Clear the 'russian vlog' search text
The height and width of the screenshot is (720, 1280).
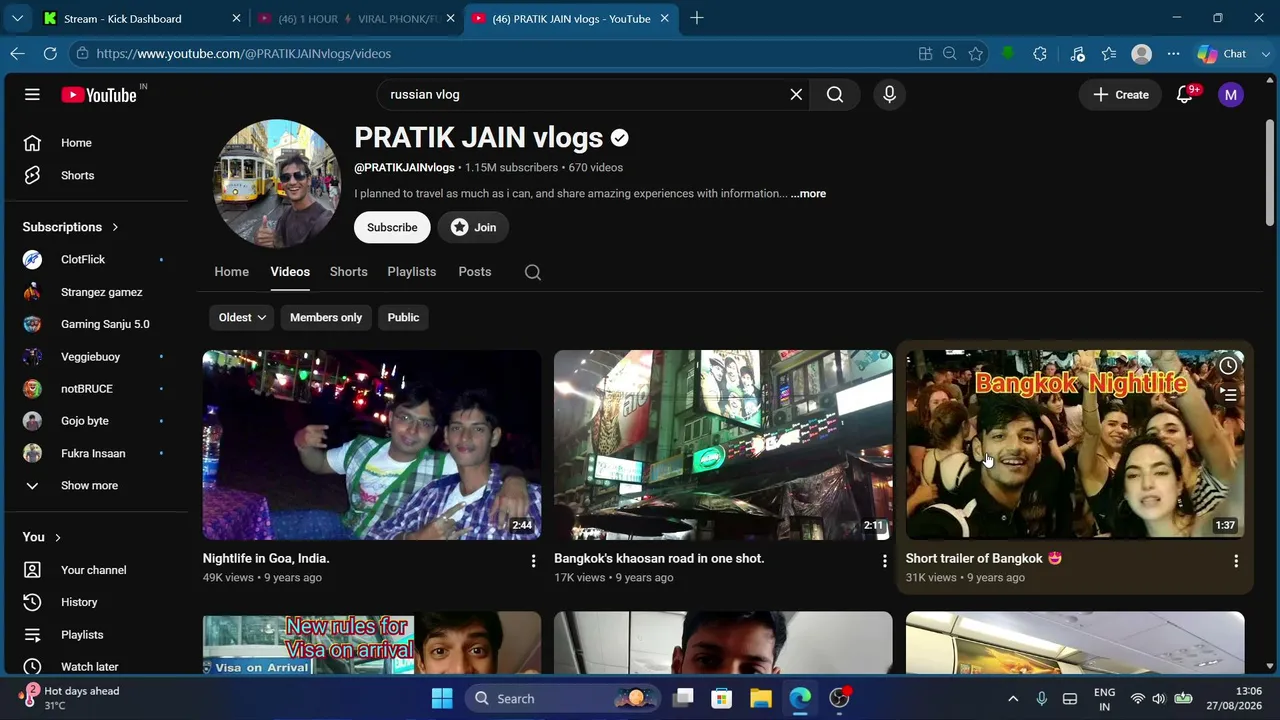[x=796, y=94]
